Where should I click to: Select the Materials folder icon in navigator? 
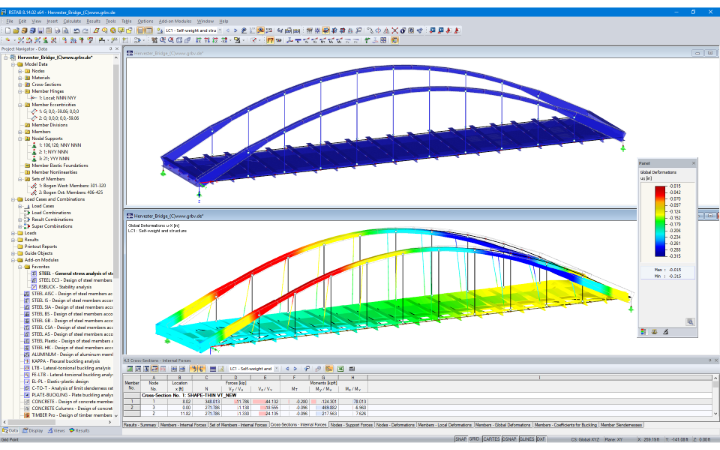(28, 78)
